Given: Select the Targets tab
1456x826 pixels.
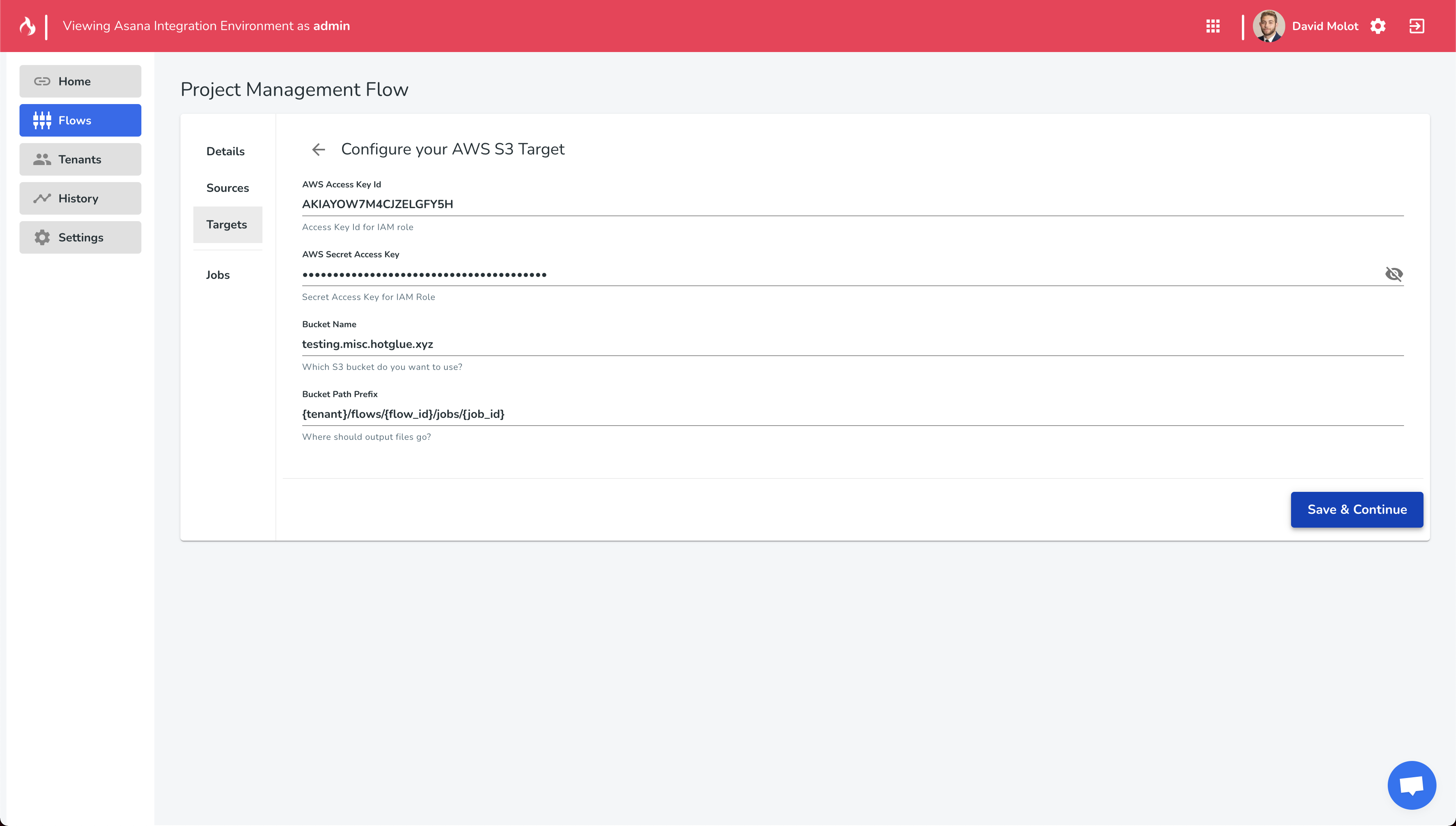Looking at the screenshot, I should tap(227, 225).
